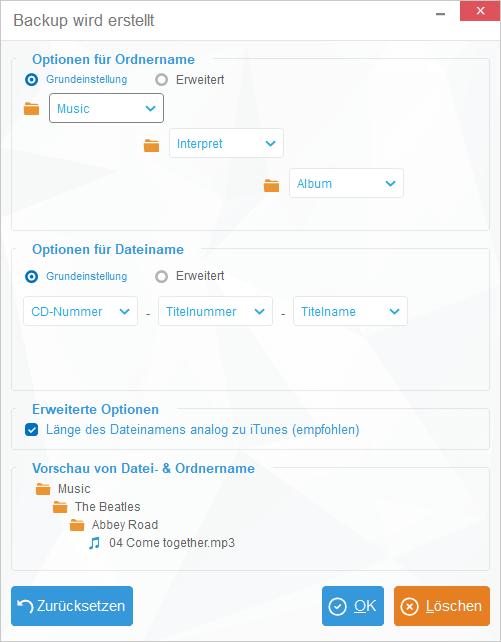Open the Music folder dropdown
The width and height of the screenshot is (501, 642).
pyautogui.click(x=106, y=108)
